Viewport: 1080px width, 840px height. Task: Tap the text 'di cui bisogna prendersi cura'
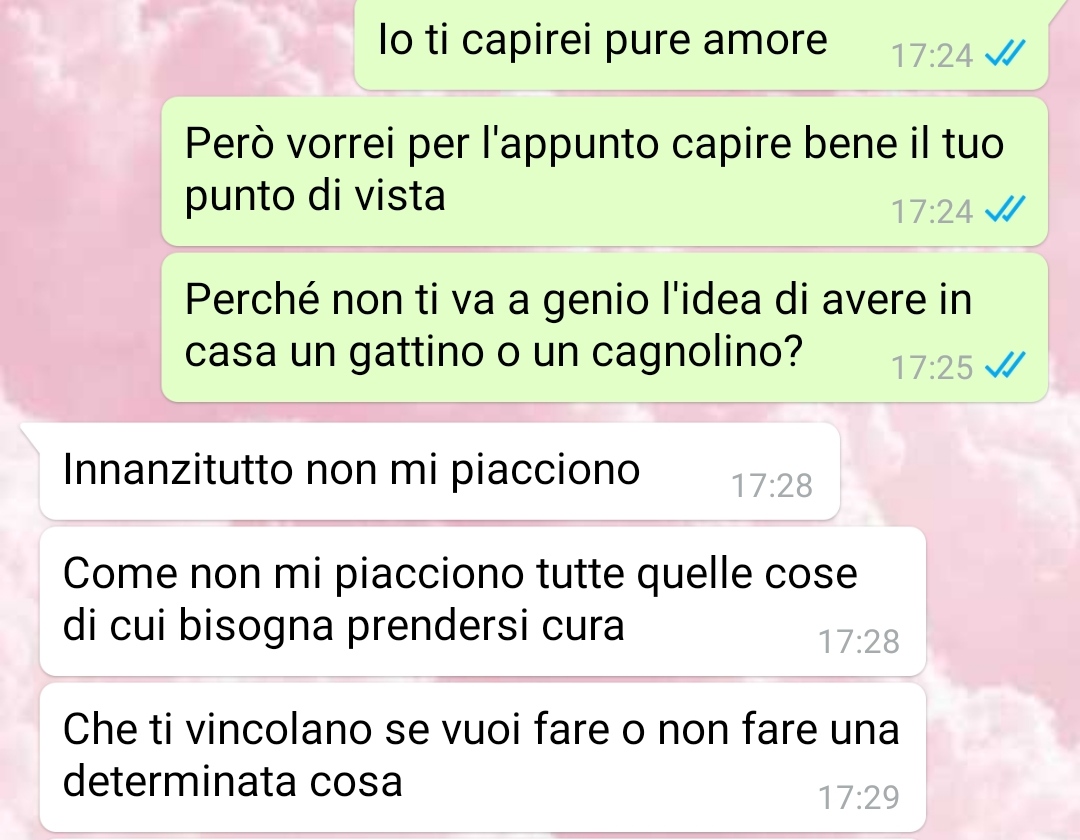[x=344, y=627]
